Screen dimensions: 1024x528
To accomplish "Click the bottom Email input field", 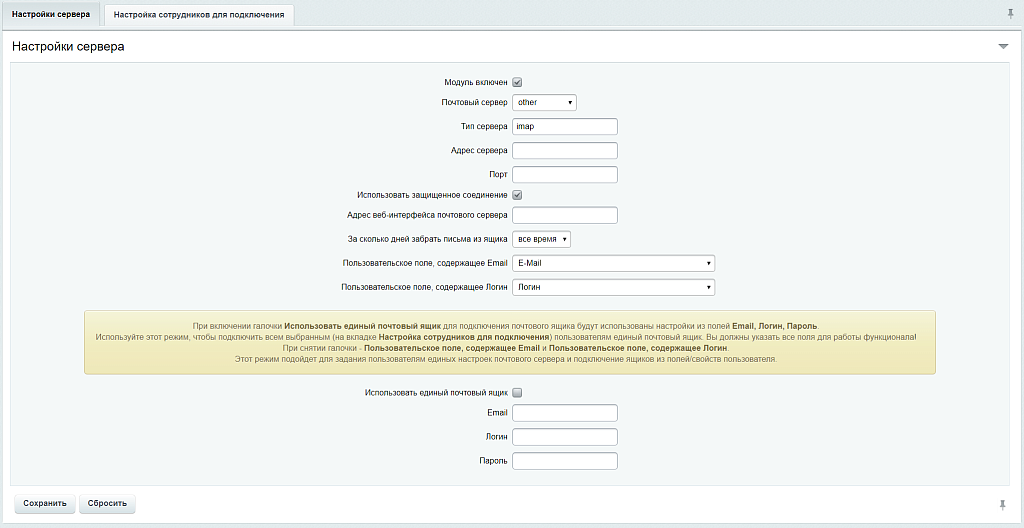I will pyautogui.click(x=564, y=413).
